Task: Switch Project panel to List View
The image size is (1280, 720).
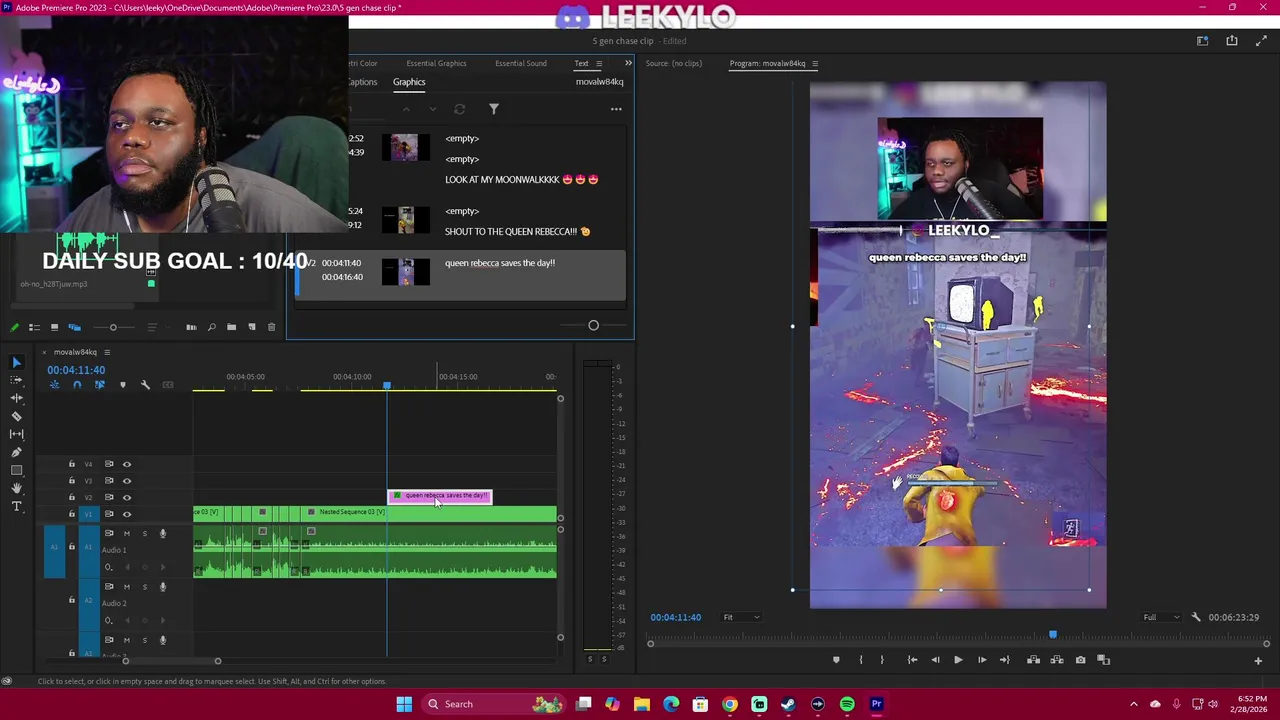Action: (34, 327)
